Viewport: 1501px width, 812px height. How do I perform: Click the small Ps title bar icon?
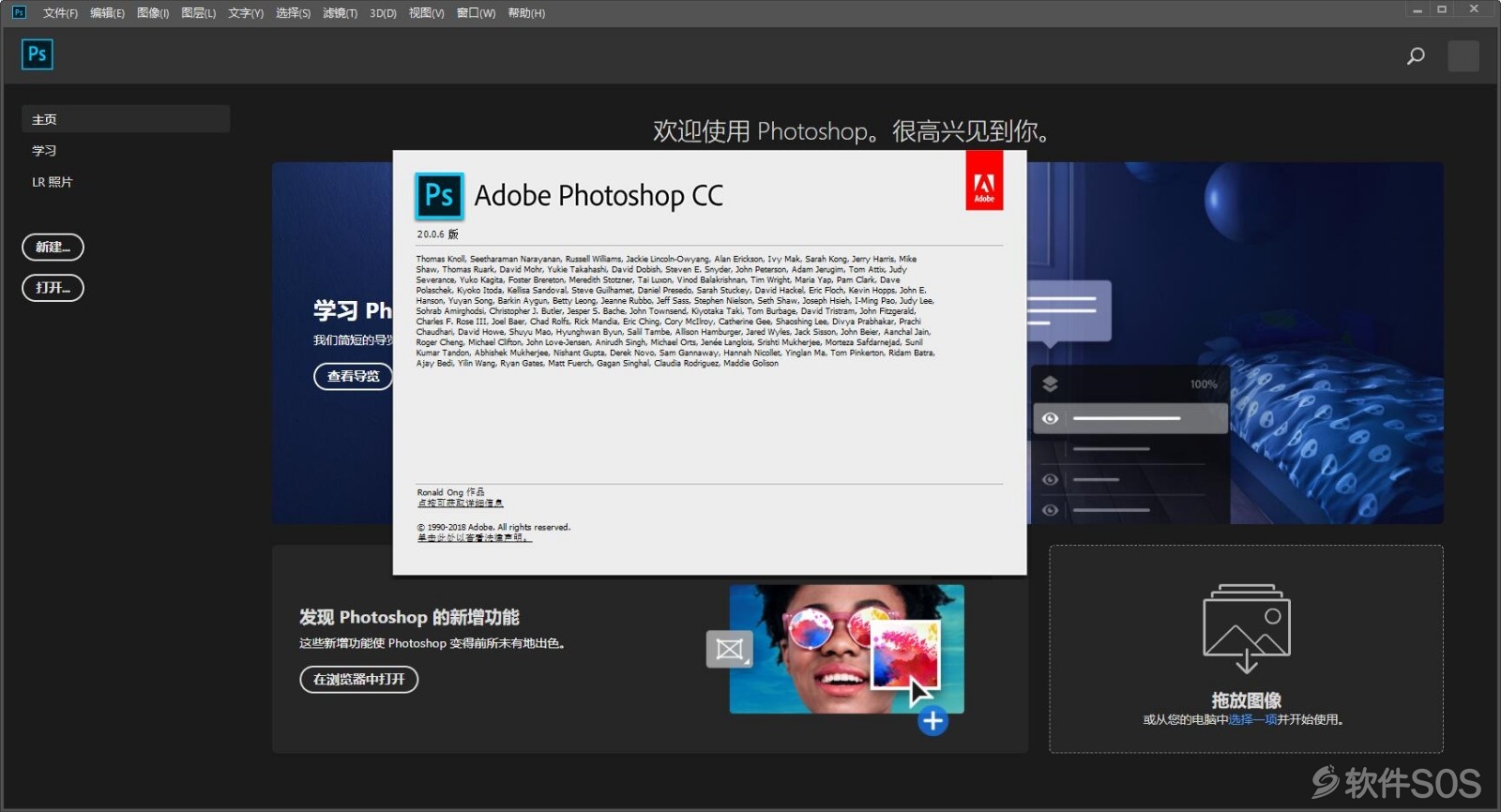(19, 12)
